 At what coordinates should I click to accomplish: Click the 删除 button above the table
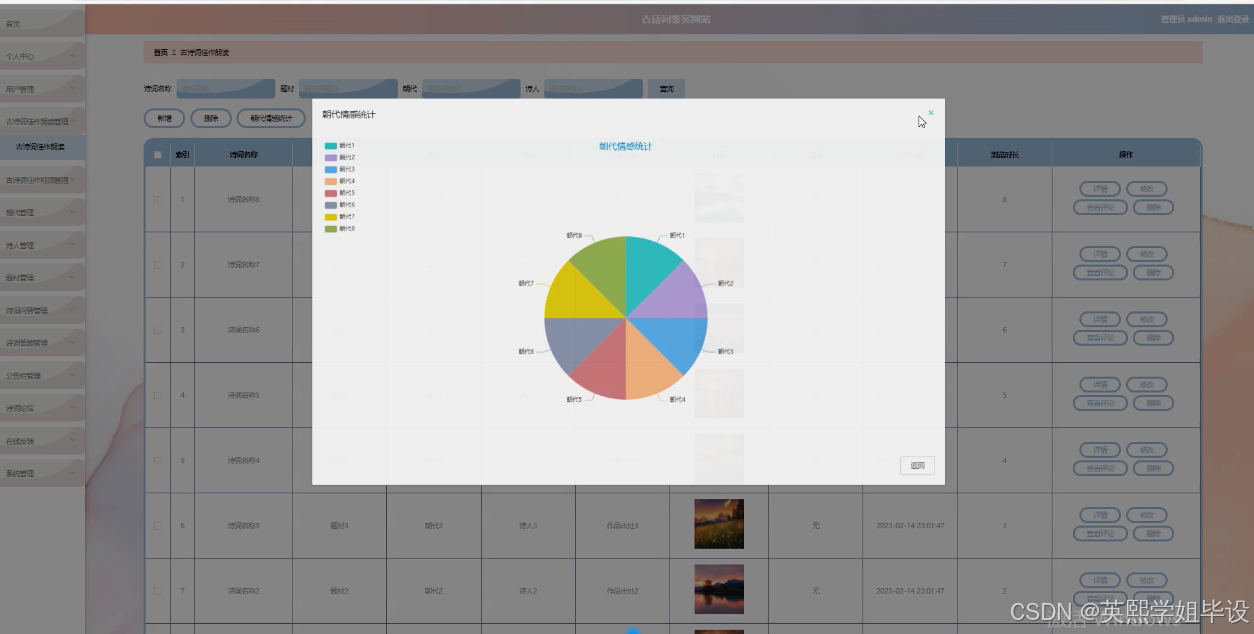coord(211,118)
